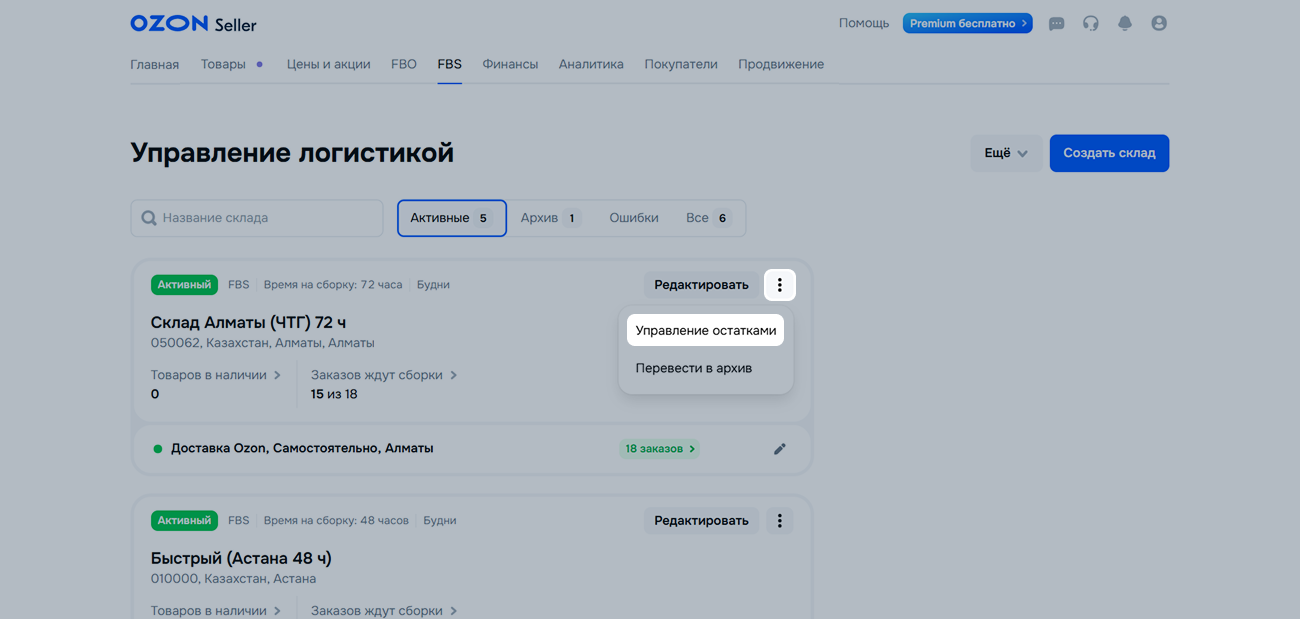Click the 18 заказов badge
The image size is (1300, 619).
659,449
